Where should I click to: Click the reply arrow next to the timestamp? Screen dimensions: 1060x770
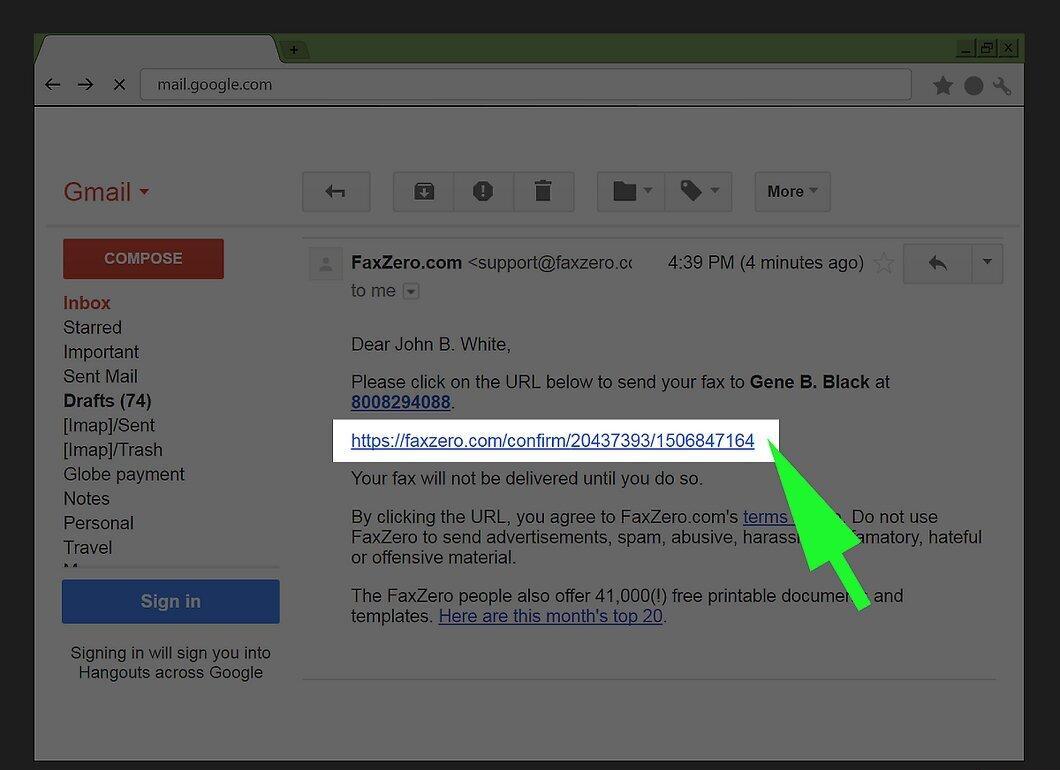(x=938, y=263)
